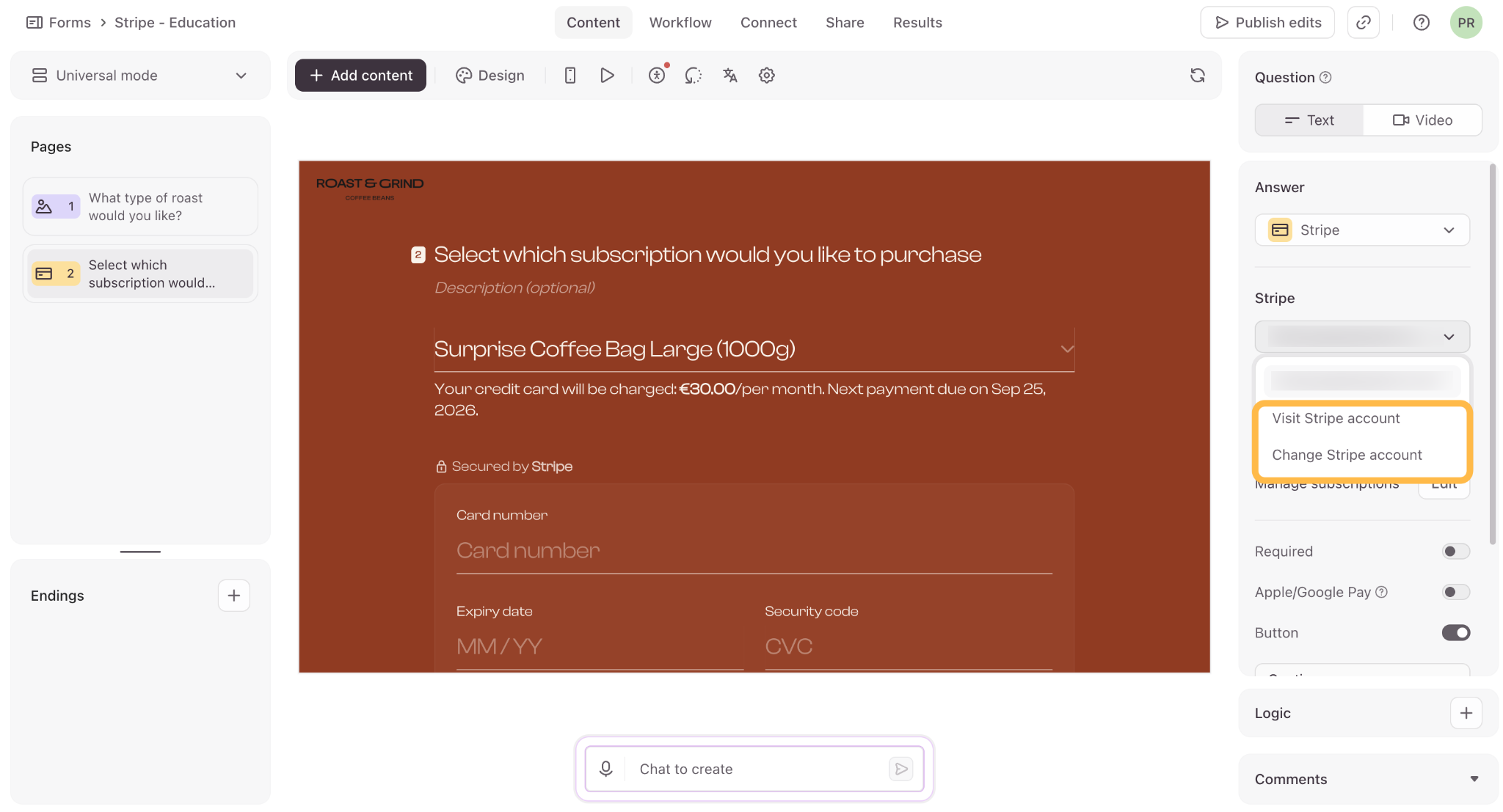1503x812 pixels.
Task: Add a new ending with plus button
Action: point(234,596)
